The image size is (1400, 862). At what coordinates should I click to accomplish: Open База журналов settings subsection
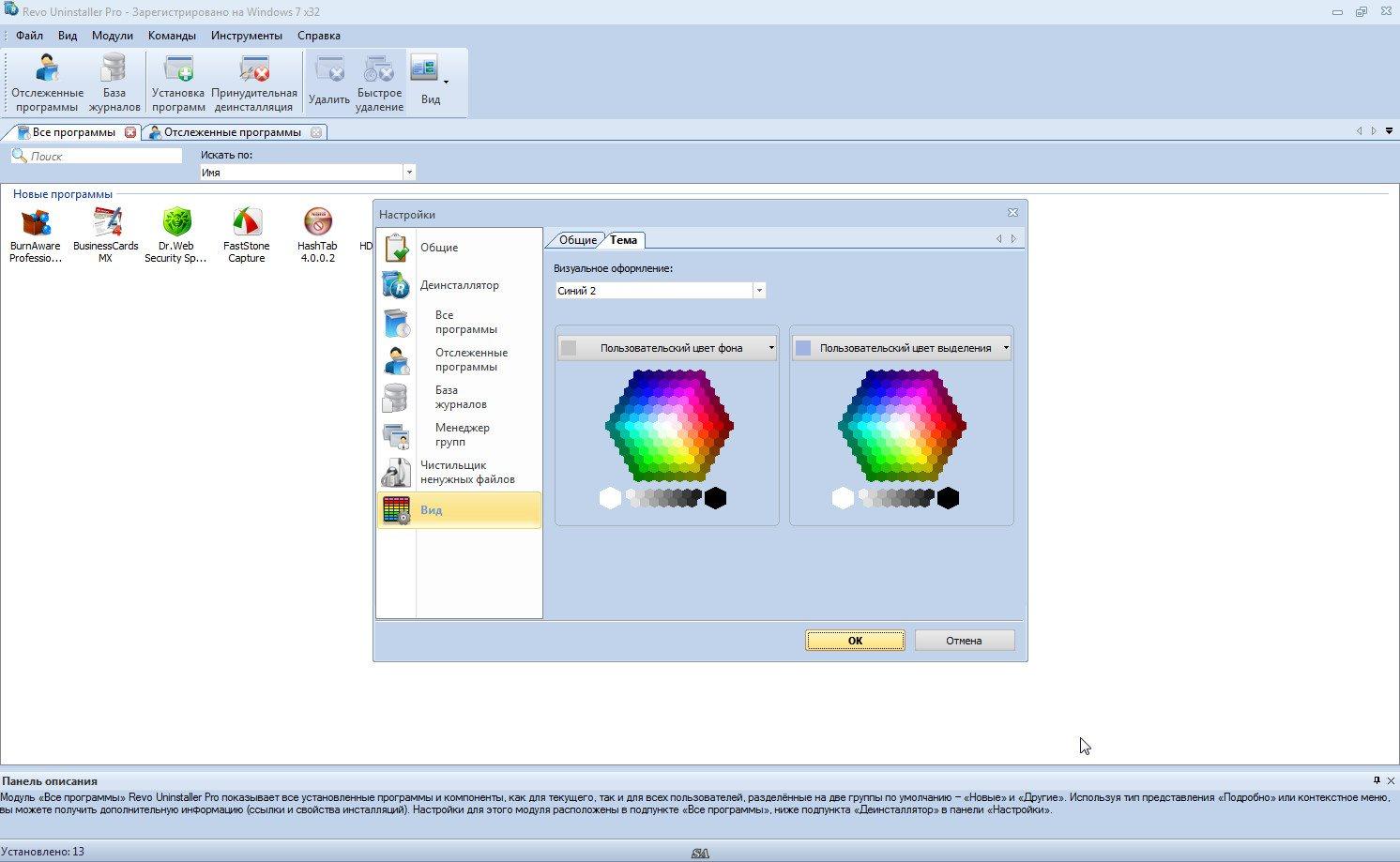[459, 398]
